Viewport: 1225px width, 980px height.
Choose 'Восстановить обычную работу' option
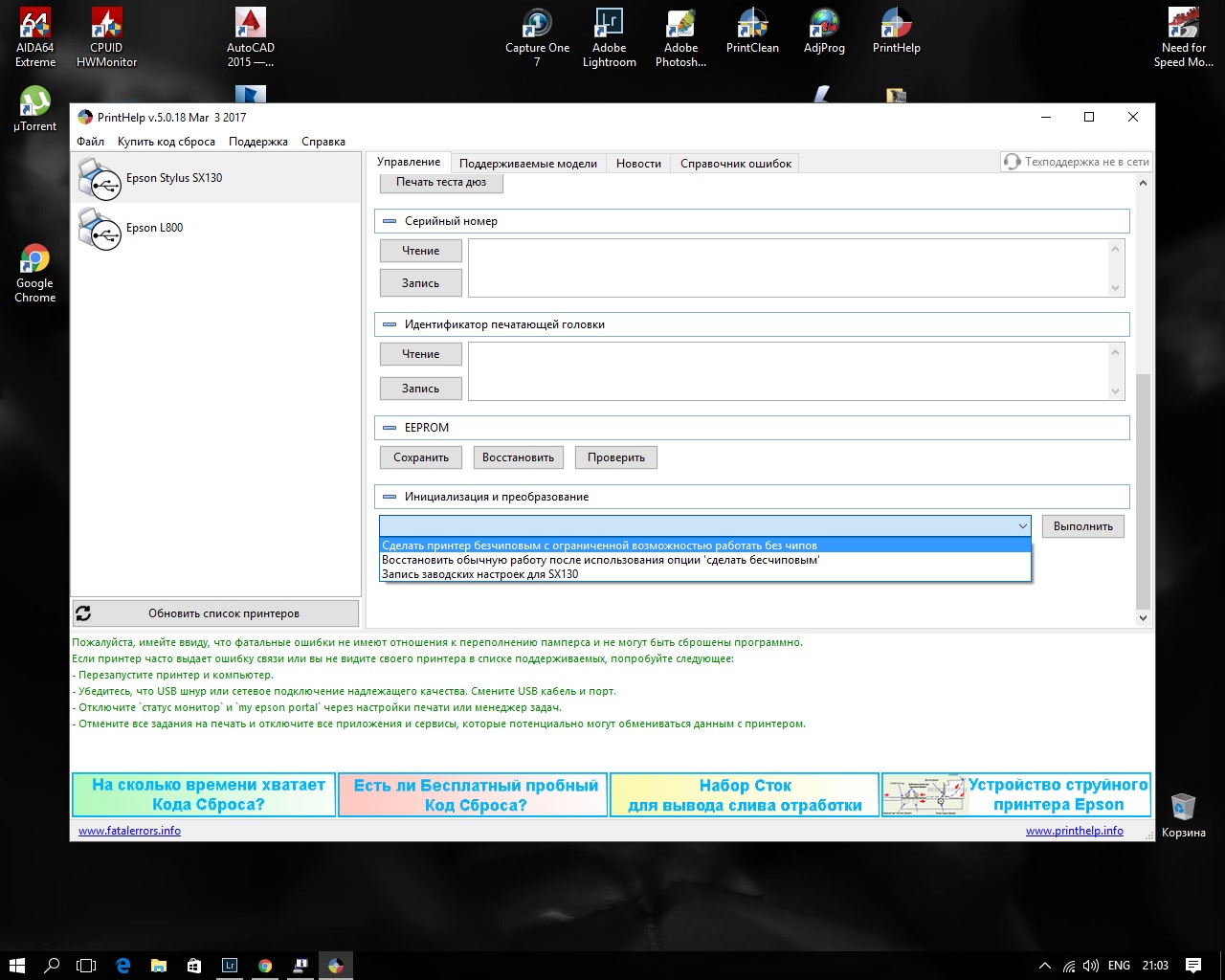click(x=705, y=560)
